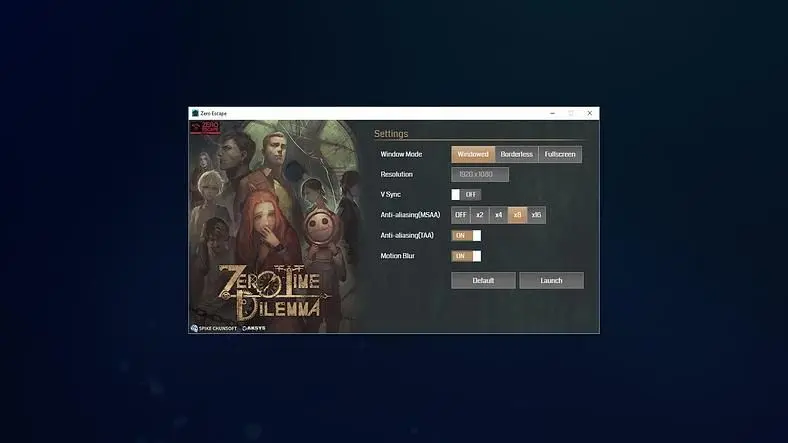Viewport: 788px width, 443px height.
Task: Minimize the Zero Escape window
Action: (552, 114)
